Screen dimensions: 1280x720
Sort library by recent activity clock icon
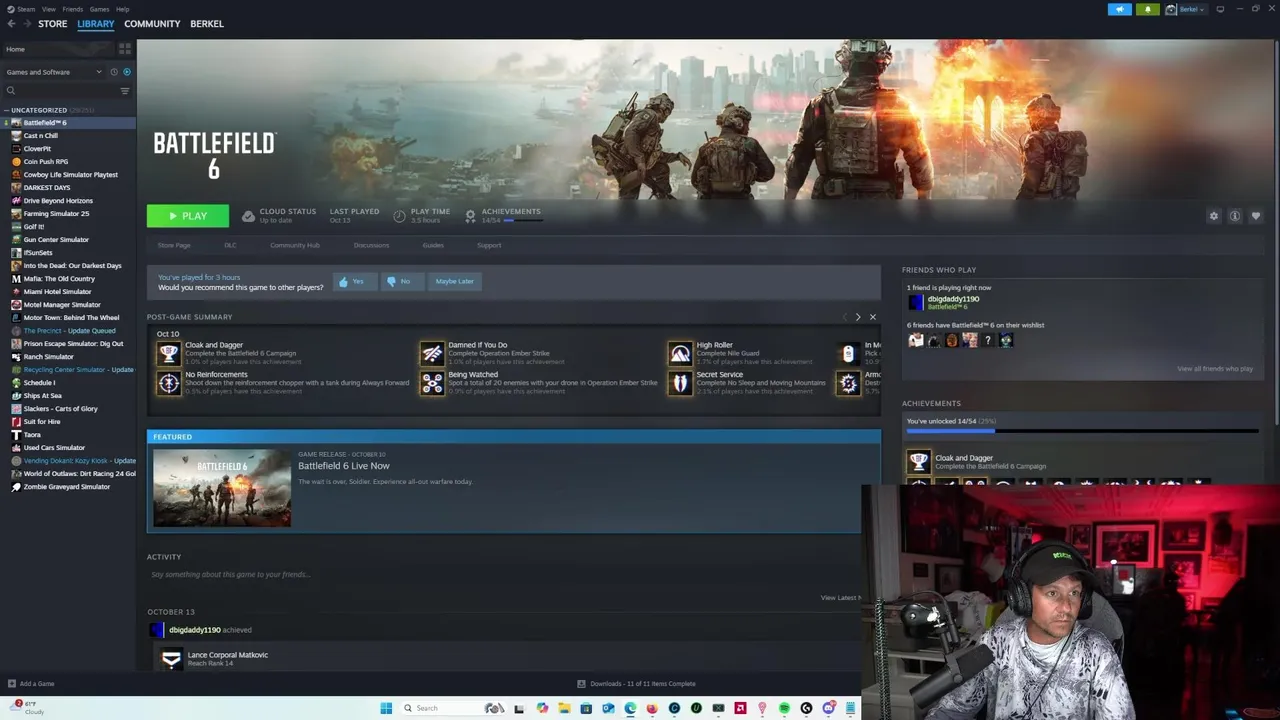point(113,72)
